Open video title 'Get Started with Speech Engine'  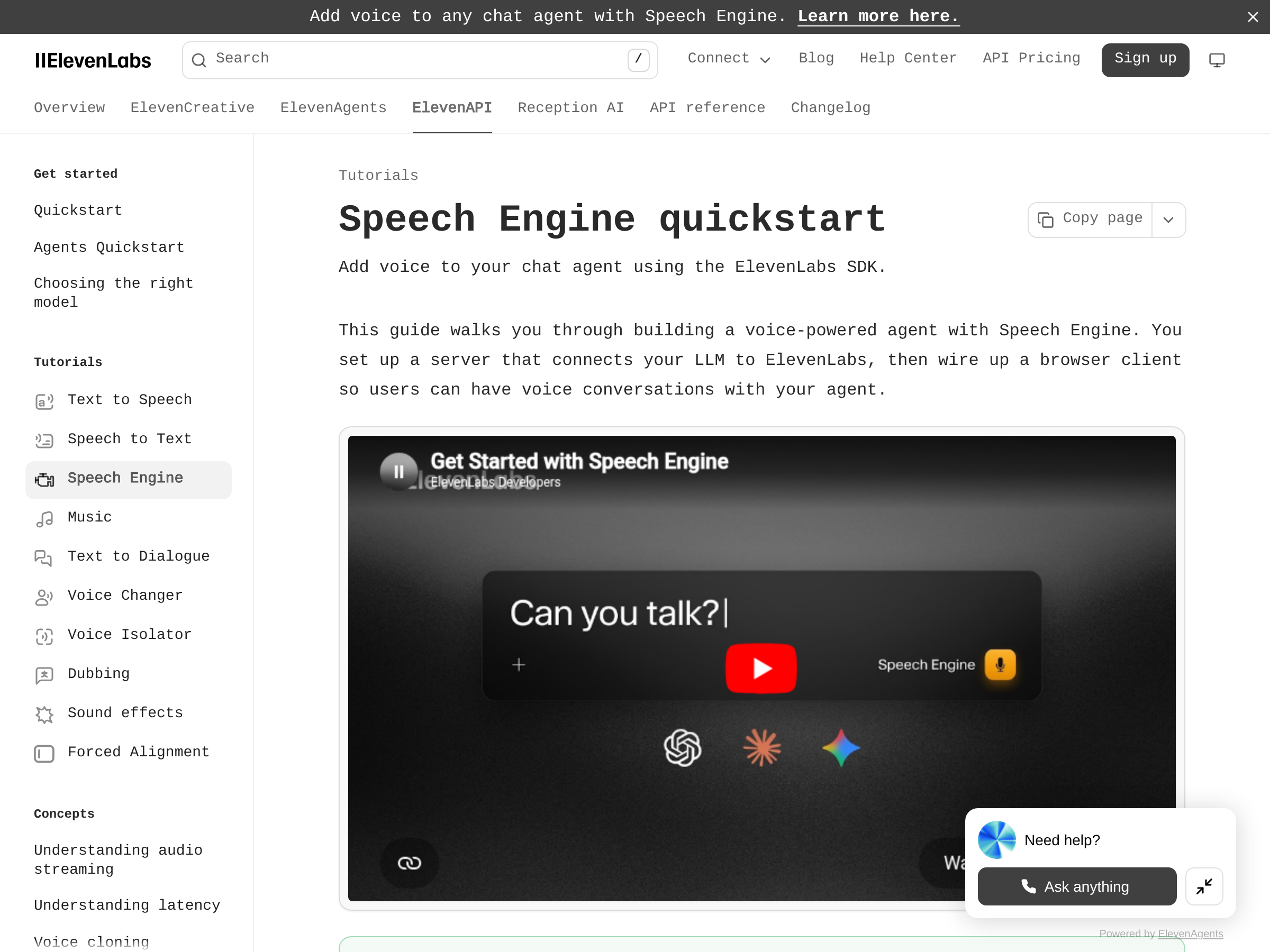coord(579,461)
